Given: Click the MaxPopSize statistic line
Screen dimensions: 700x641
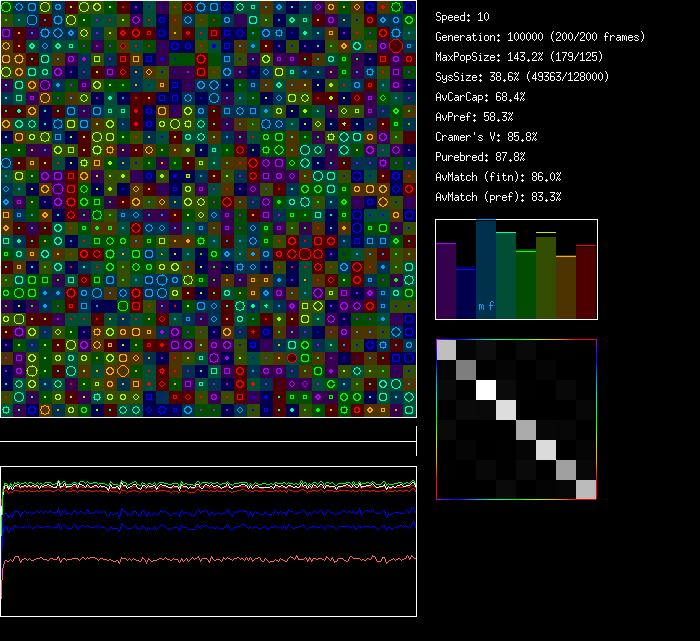Looking at the screenshot, I should (520, 57).
